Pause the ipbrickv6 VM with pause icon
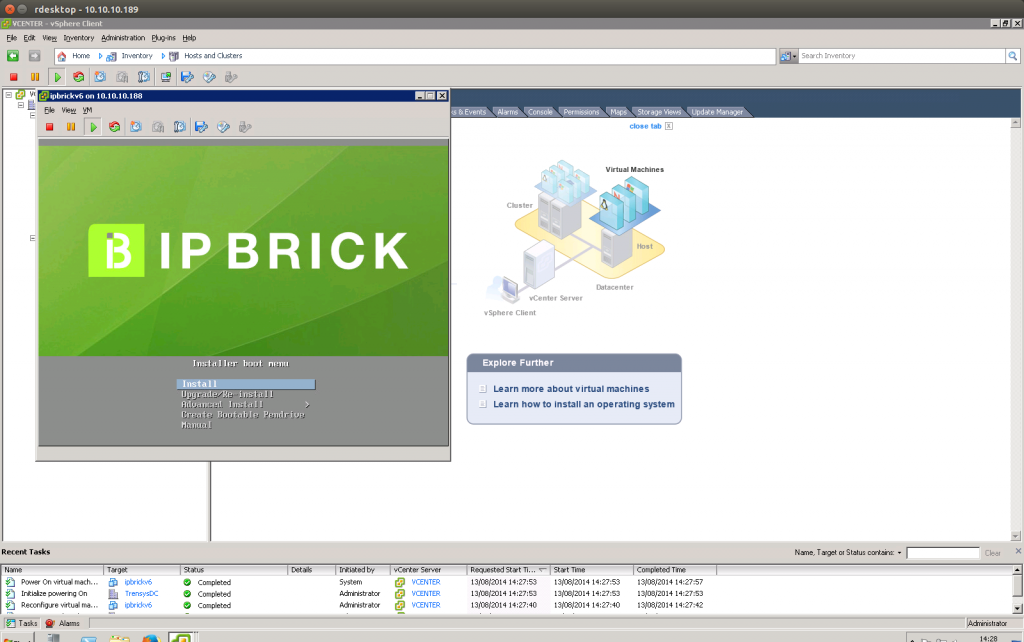This screenshot has width=1024, height=642. click(x=70, y=126)
